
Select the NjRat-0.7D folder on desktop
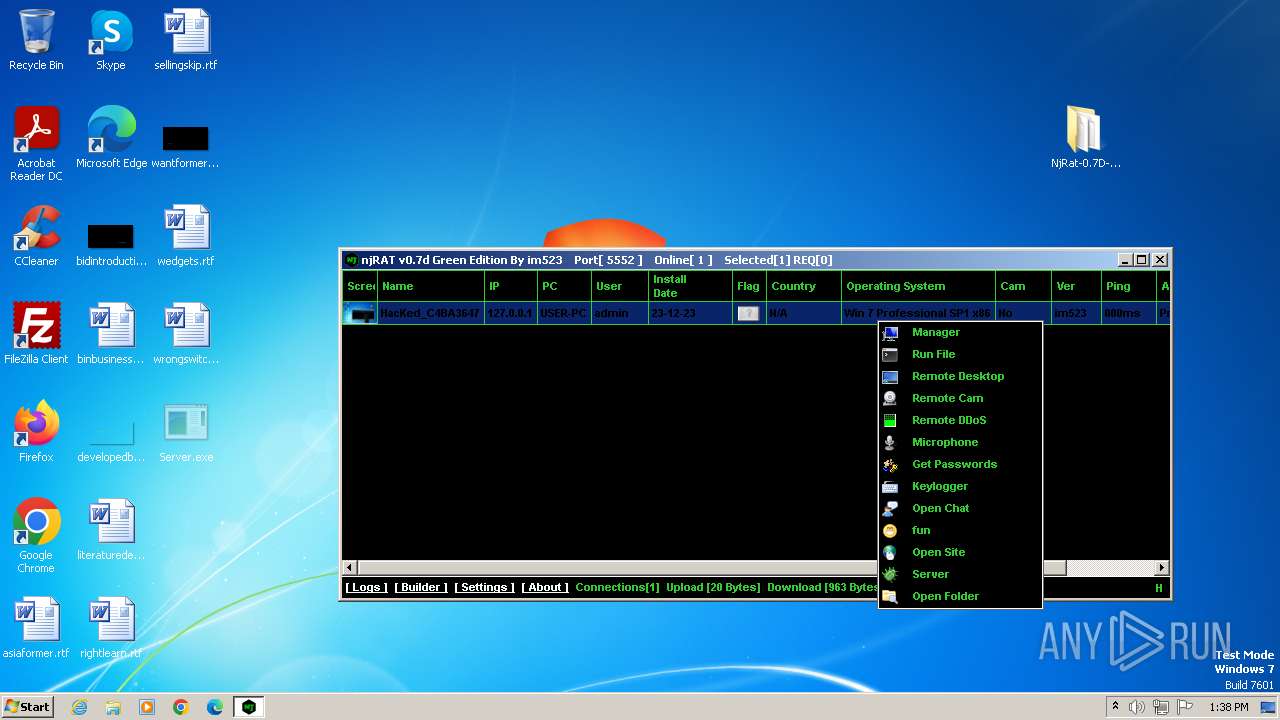point(1085,137)
